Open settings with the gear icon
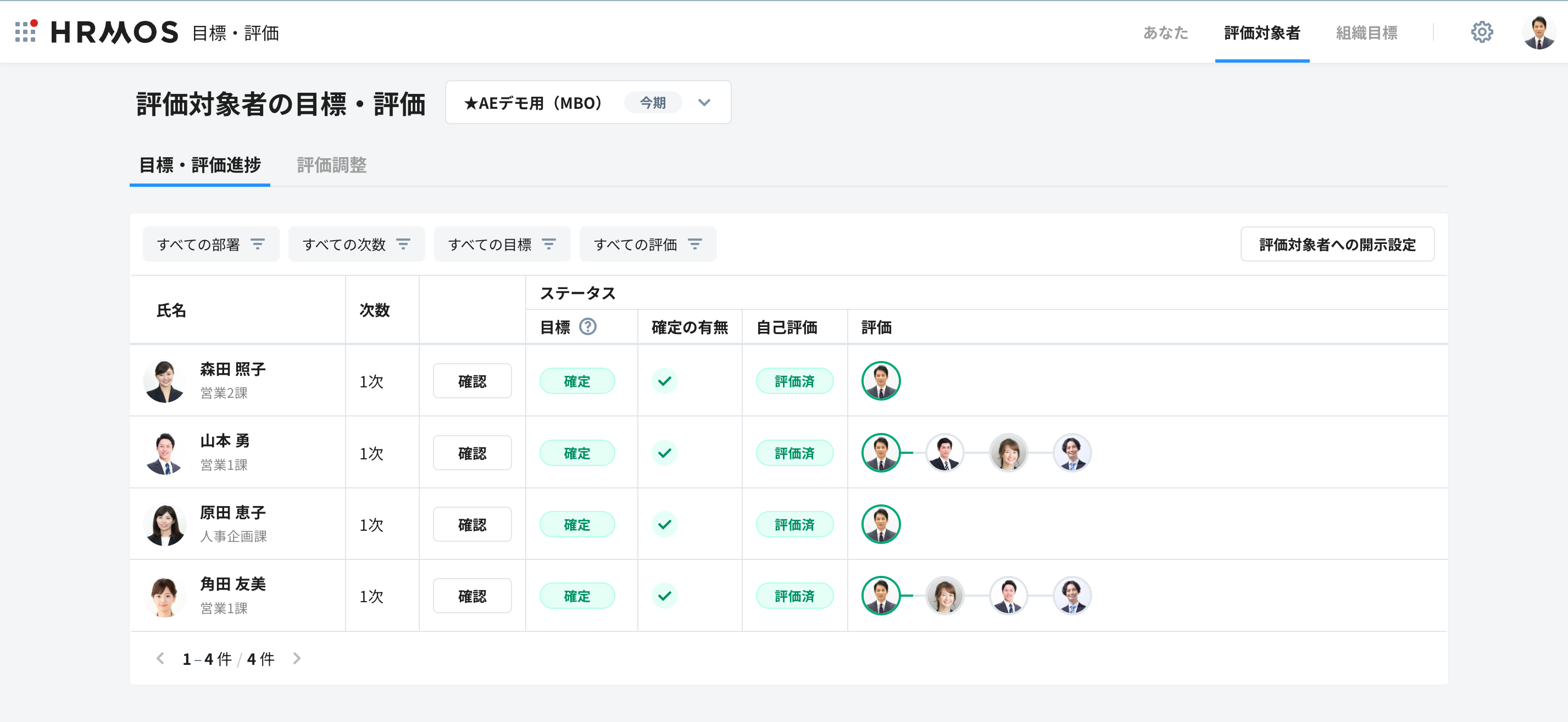The image size is (1568, 722). pyautogui.click(x=1482, y=32)
